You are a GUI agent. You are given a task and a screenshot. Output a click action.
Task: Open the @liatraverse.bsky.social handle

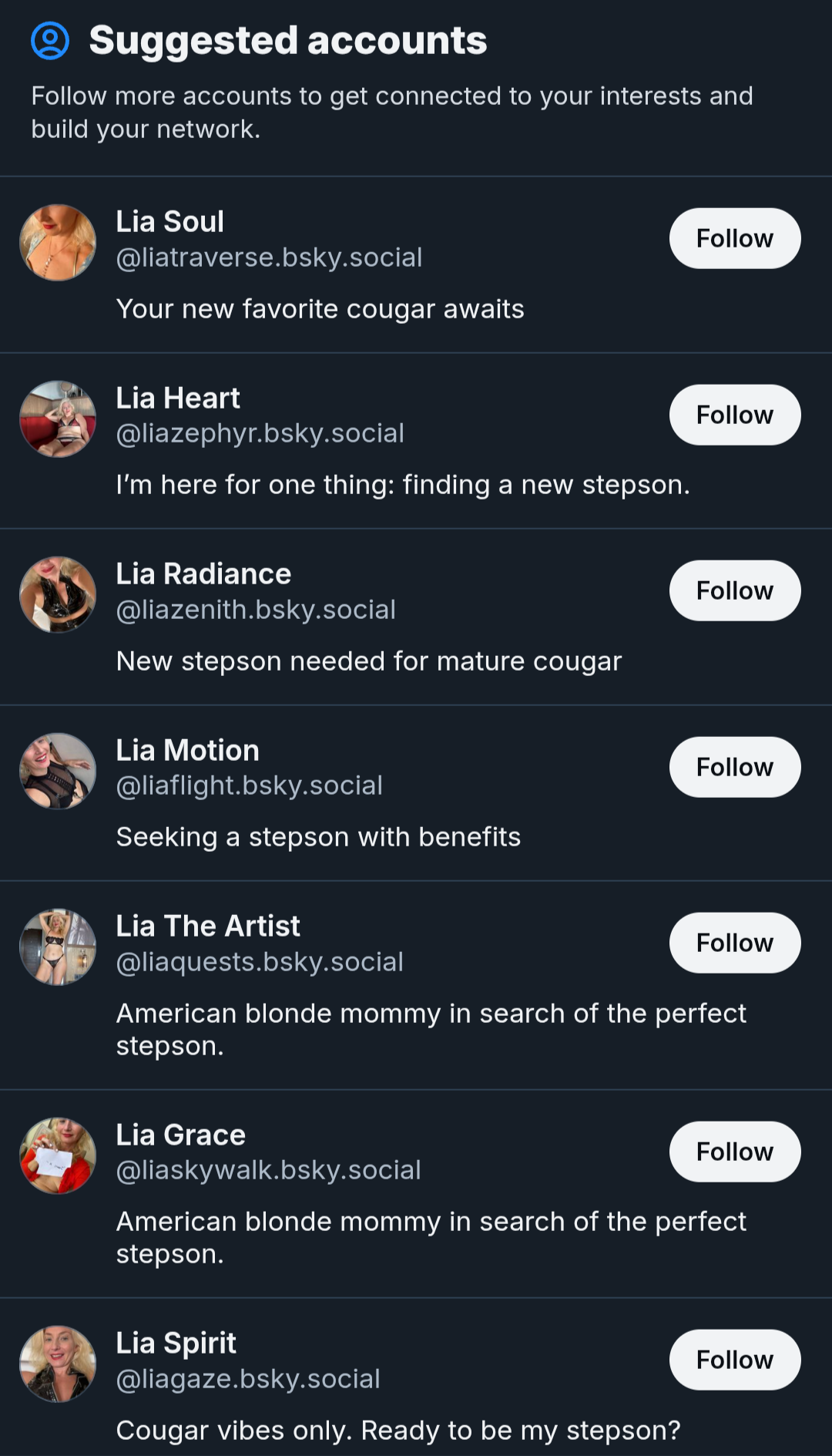(x=269, y=257)
